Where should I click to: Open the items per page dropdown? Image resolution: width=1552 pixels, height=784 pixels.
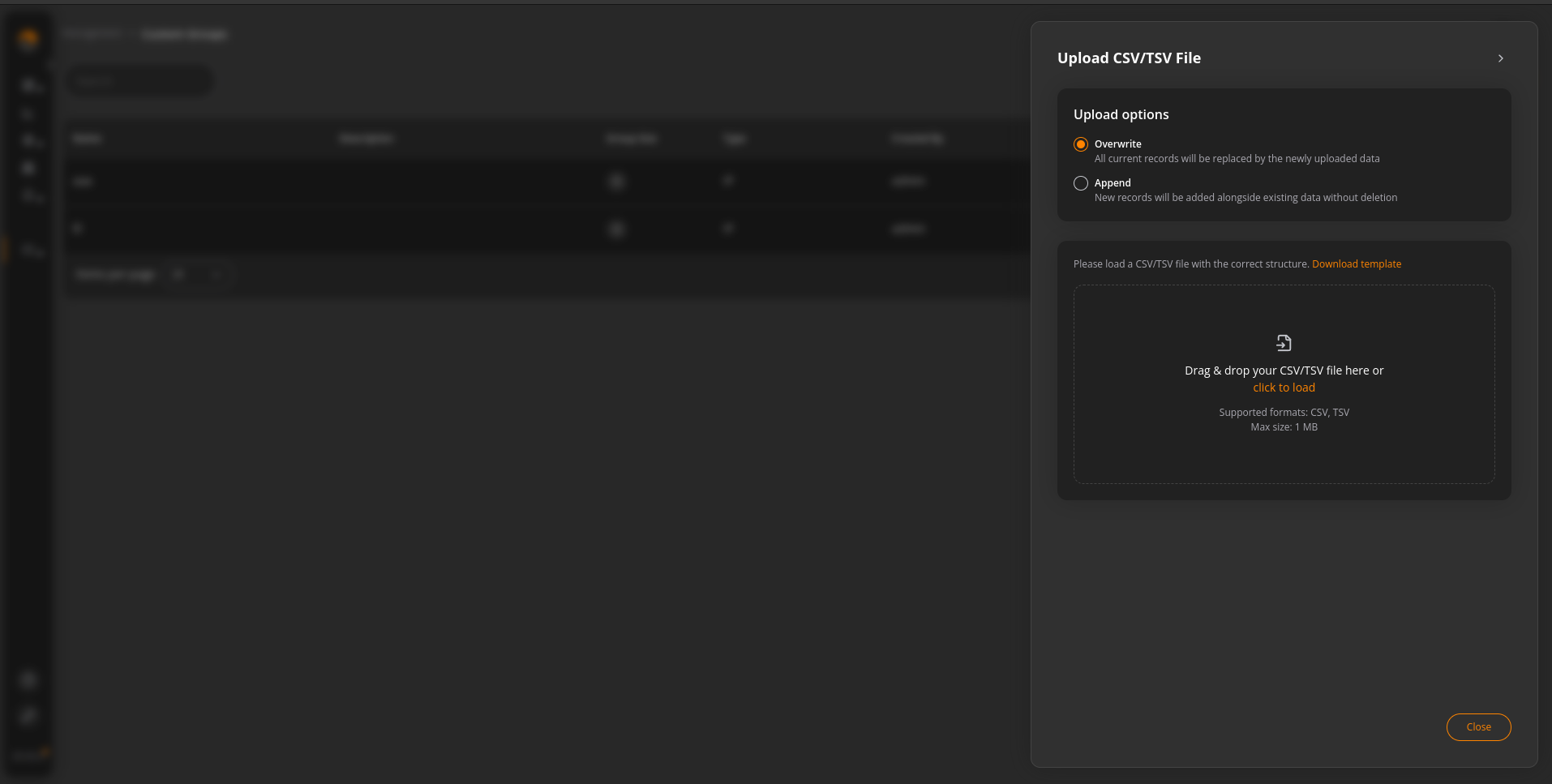coord(198,275)
